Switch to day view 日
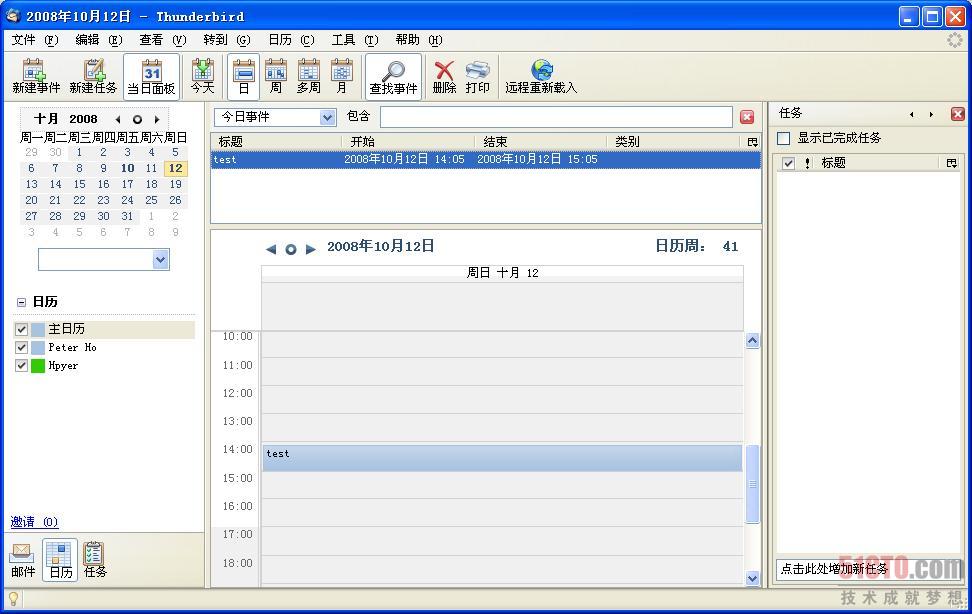The height and width of the screenshot is (614, 972). click(x=244, y=76)
